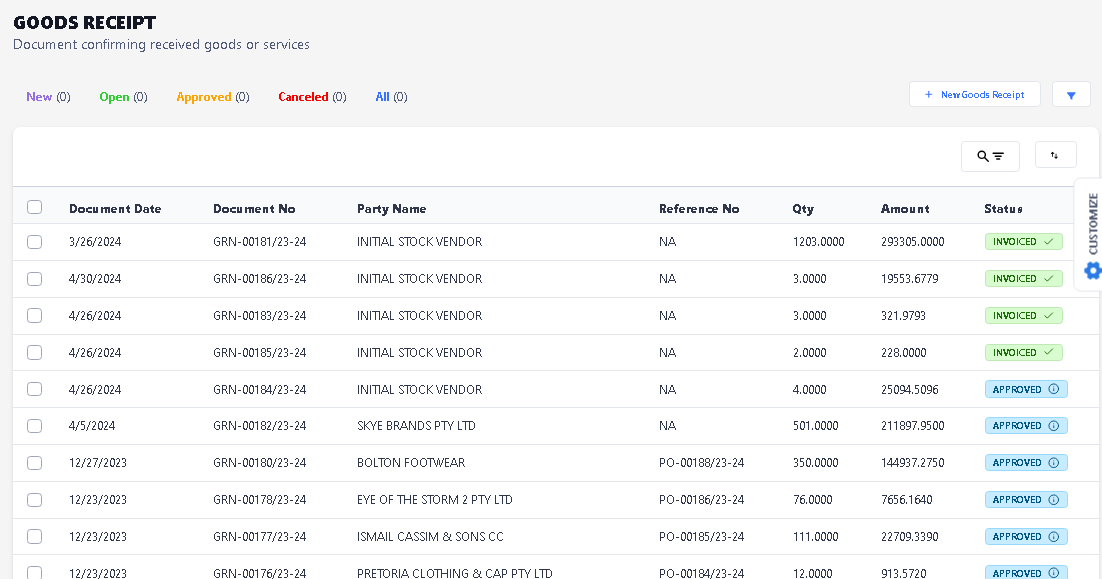1102x579 pixels.
Task: Sort by Amount column header
Action: 905,209
